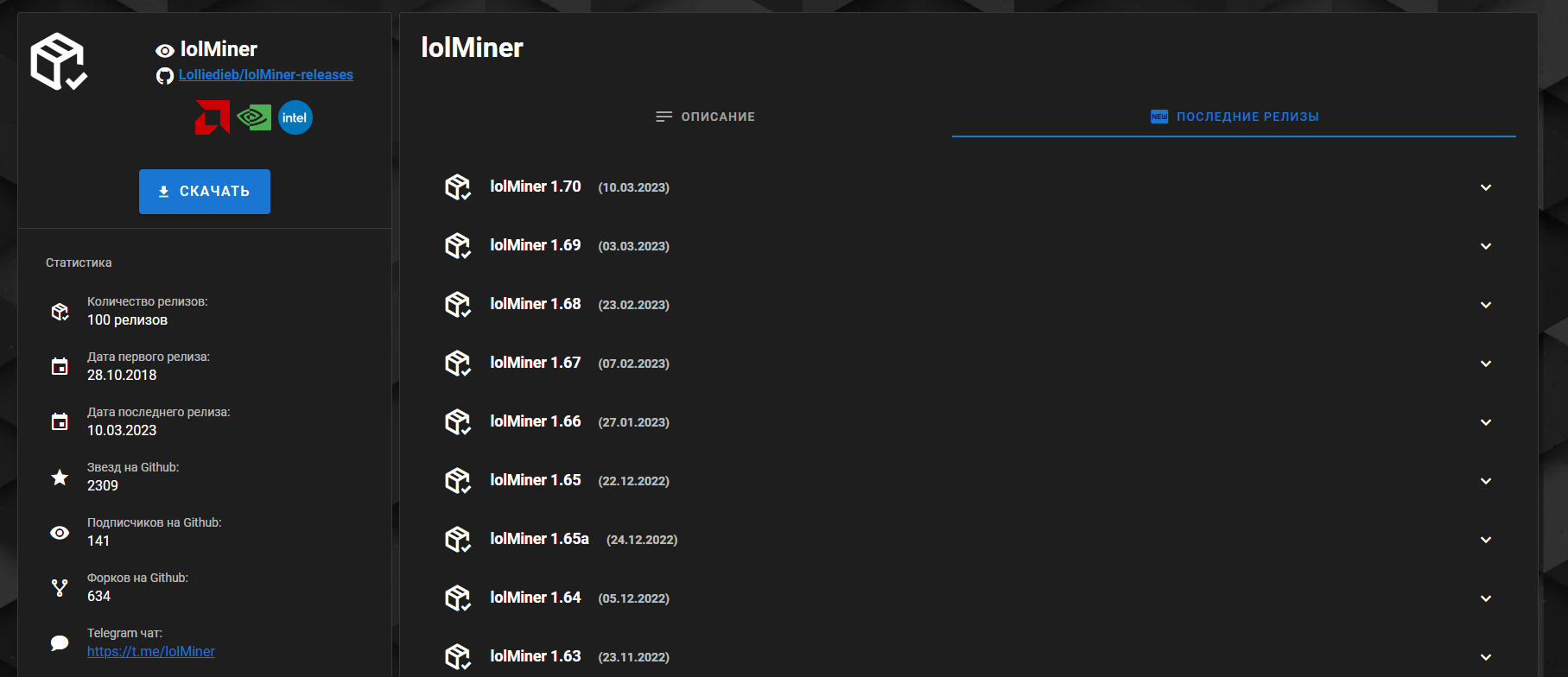
Task: Click the lolMiner 1.65a release title
Action: [x=540, y=539]
